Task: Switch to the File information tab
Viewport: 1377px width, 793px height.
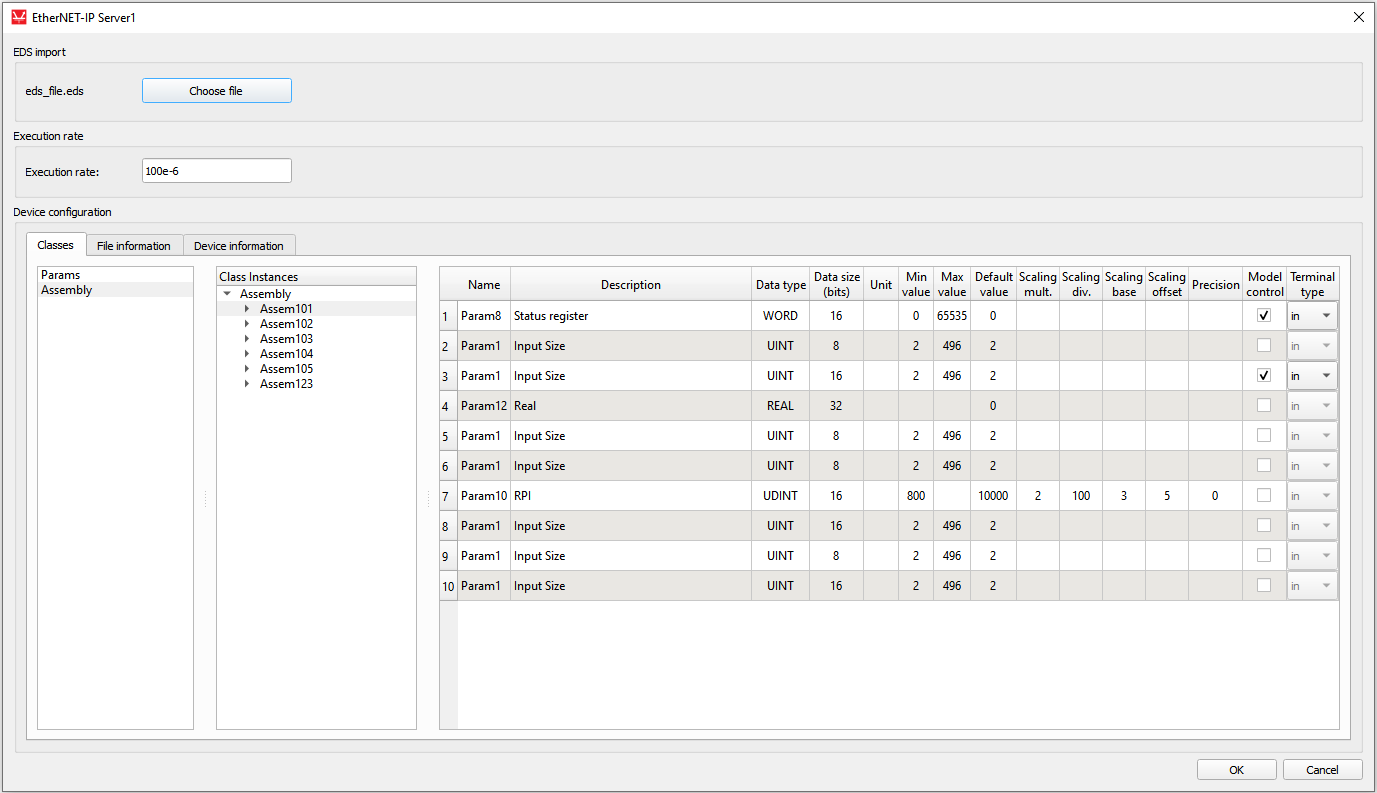Action: pyautogui.click(x=134, y=246)
